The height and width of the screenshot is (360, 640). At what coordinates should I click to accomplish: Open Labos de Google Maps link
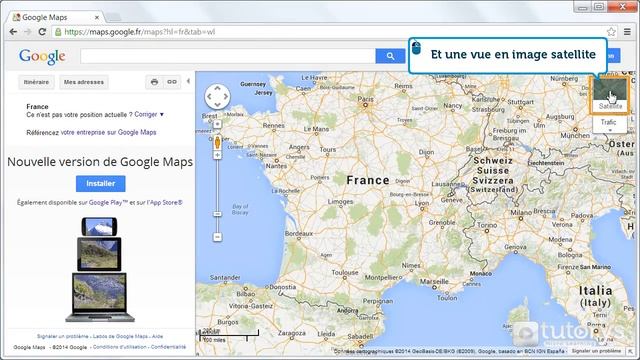pos(120,336)
